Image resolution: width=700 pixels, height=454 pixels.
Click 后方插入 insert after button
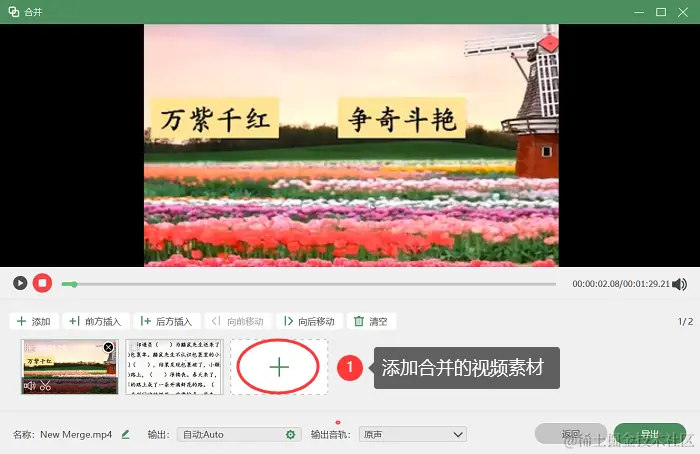[167, 321]
